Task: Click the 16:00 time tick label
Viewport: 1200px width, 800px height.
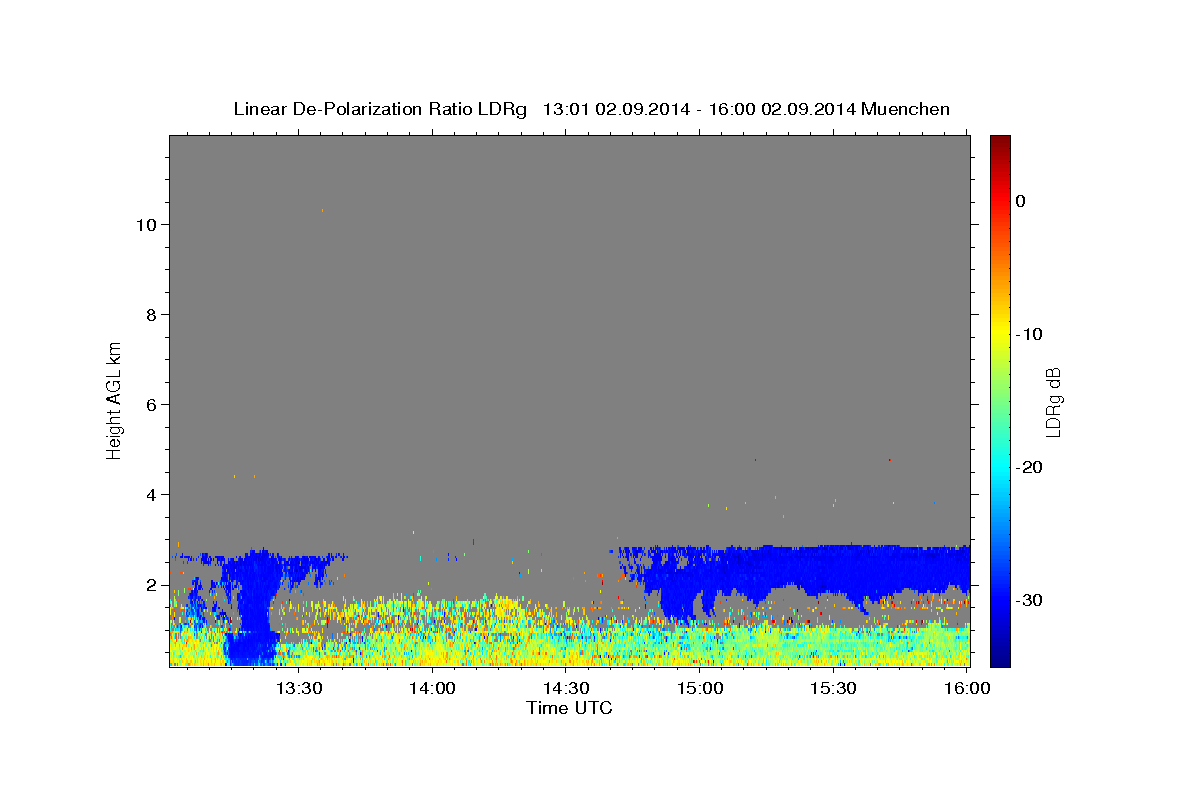Action: tap(967, 688)
